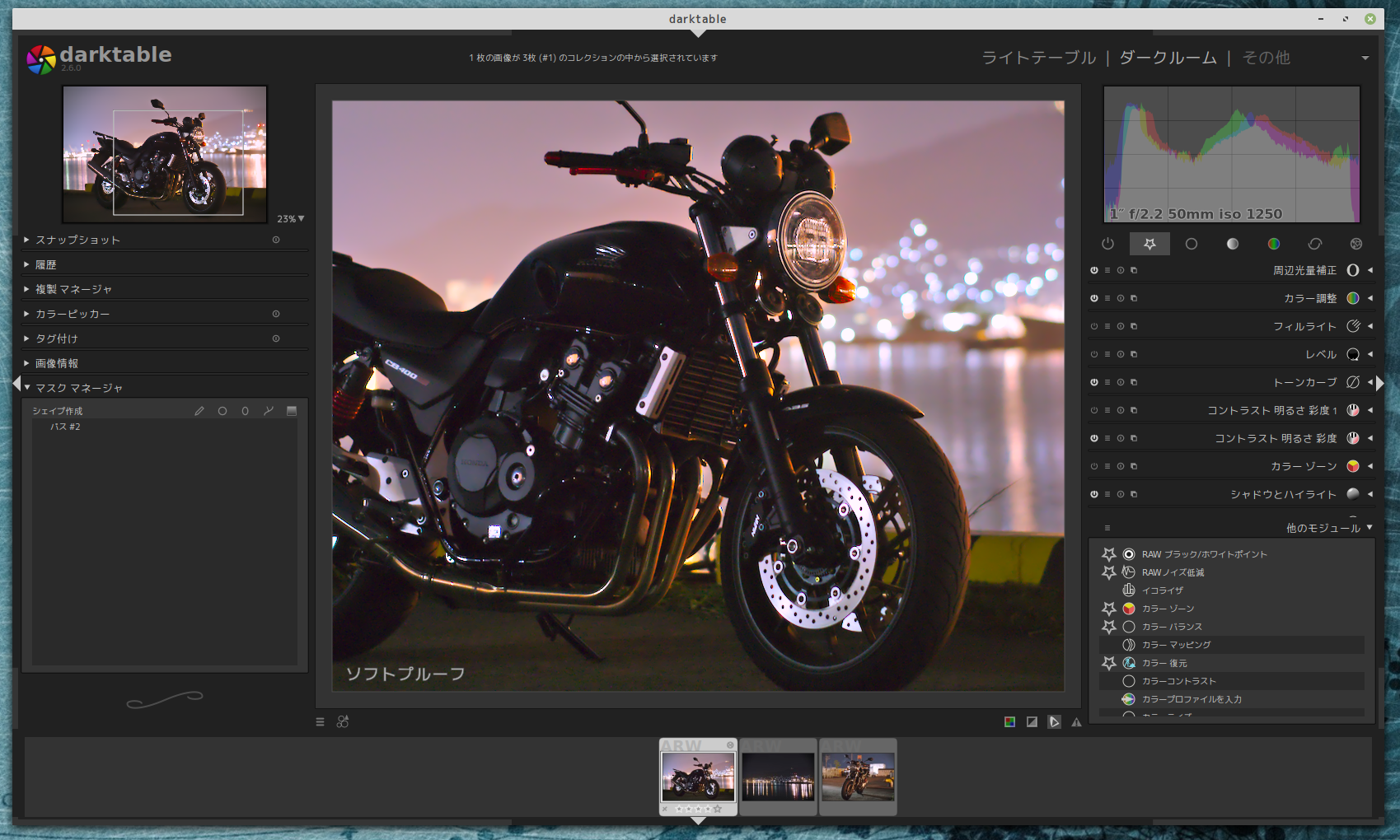Viewport: 1400px width, 840px height.
Task: Show active modules group (power icon)
Action: coord(1107,244)
